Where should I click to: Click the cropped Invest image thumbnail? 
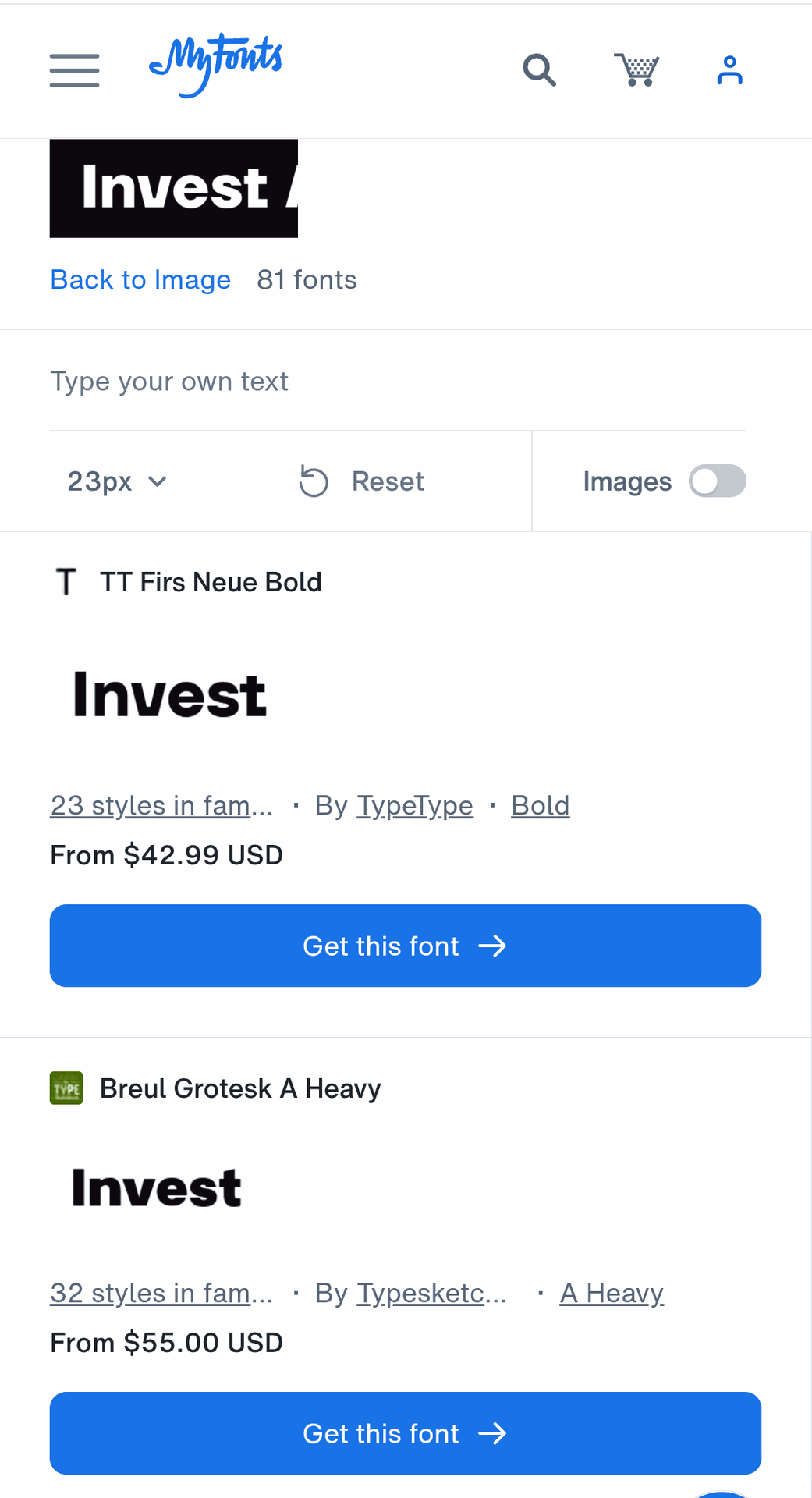pyautogui.click(x=174, y=188)
